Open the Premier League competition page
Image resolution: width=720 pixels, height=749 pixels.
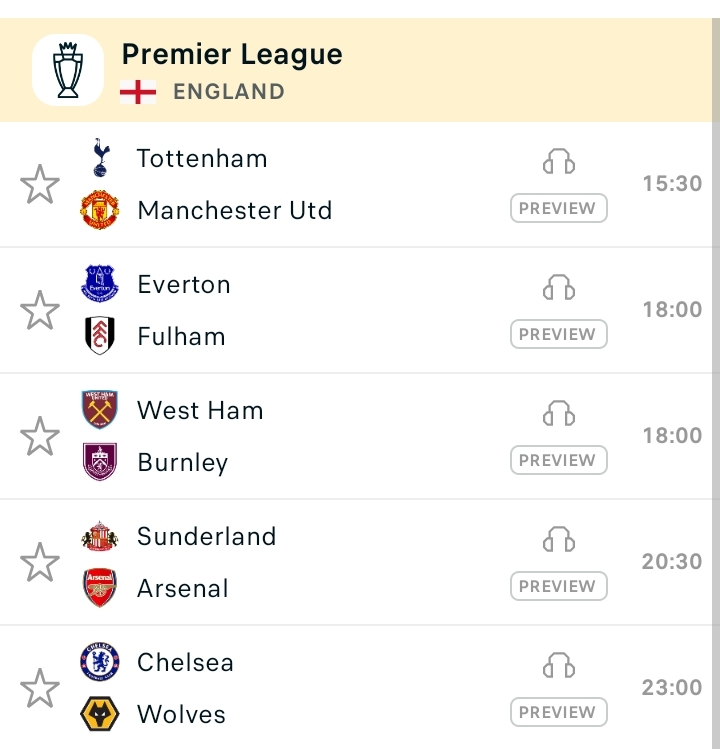click(x=232, y=55)
